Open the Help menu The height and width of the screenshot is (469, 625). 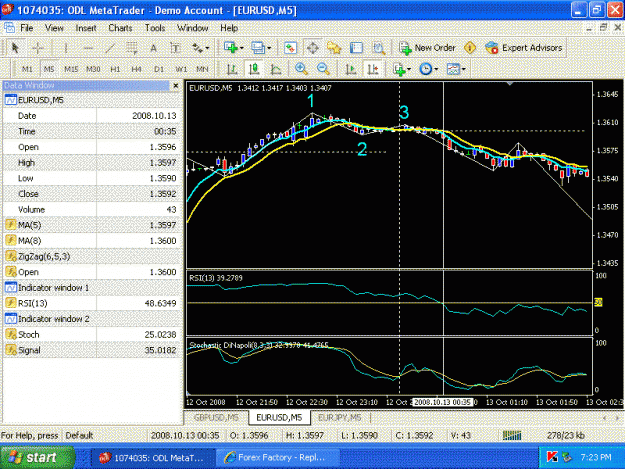[x=229, y=28]
